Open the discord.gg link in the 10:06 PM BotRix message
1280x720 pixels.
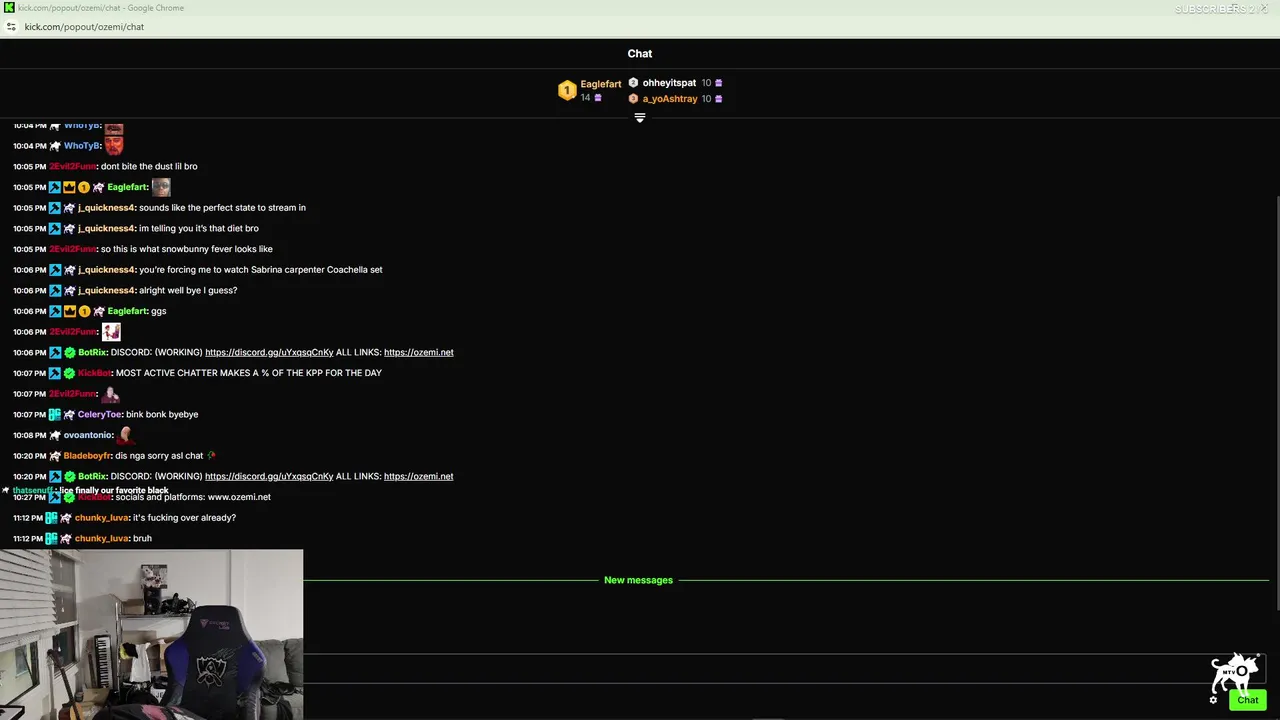tap(269, 352)
